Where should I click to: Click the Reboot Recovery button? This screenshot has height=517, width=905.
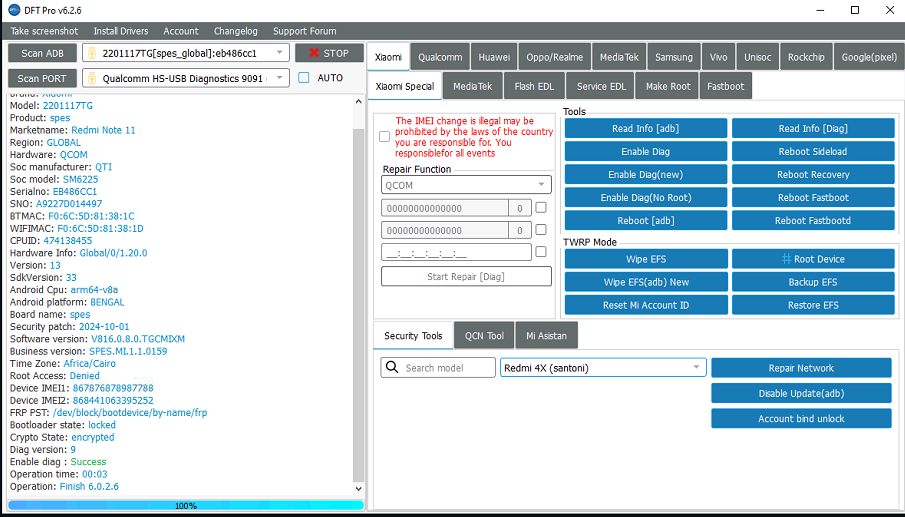(813, 175)
